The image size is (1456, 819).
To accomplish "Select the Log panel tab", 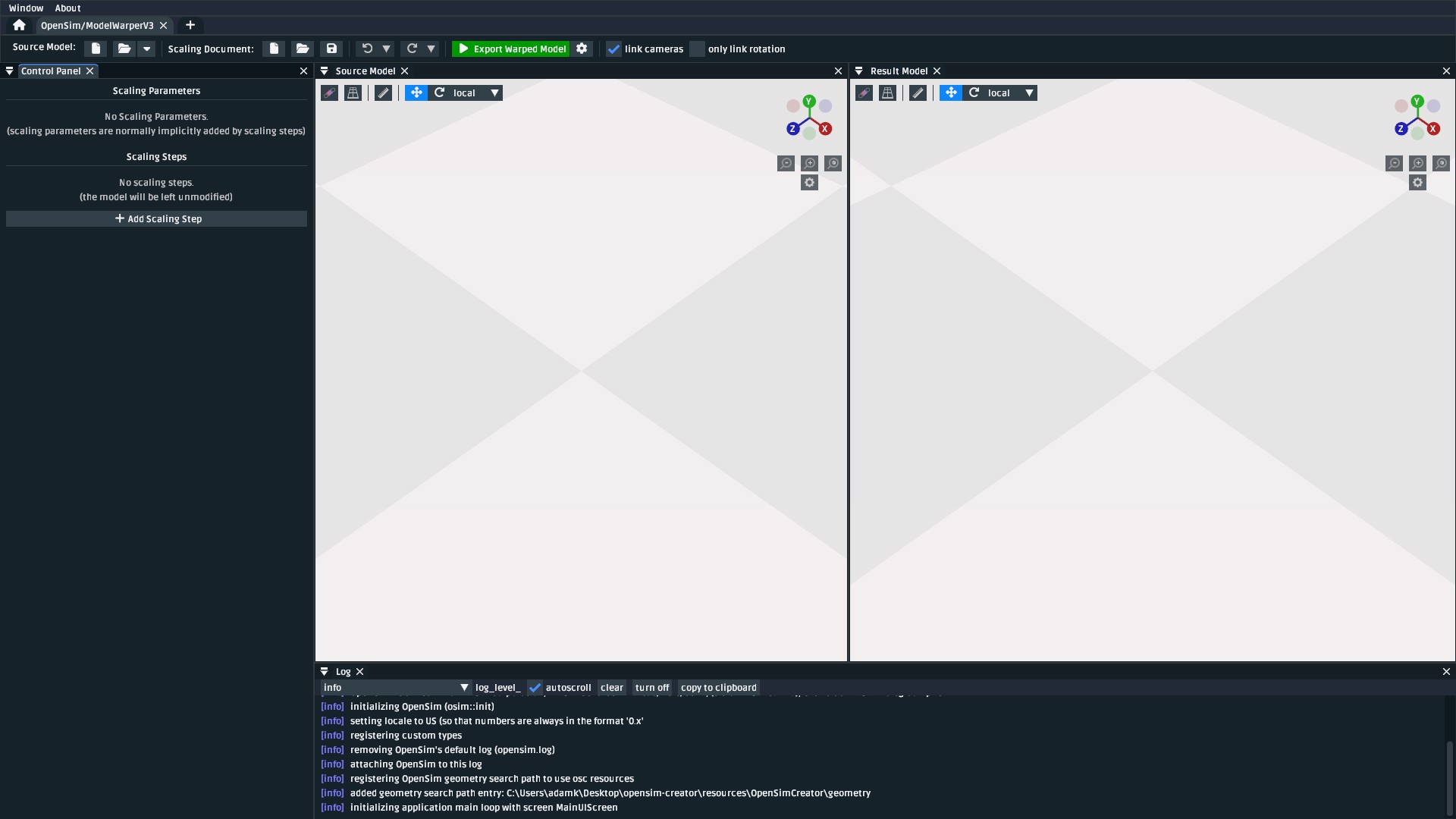I will (344, 671).
